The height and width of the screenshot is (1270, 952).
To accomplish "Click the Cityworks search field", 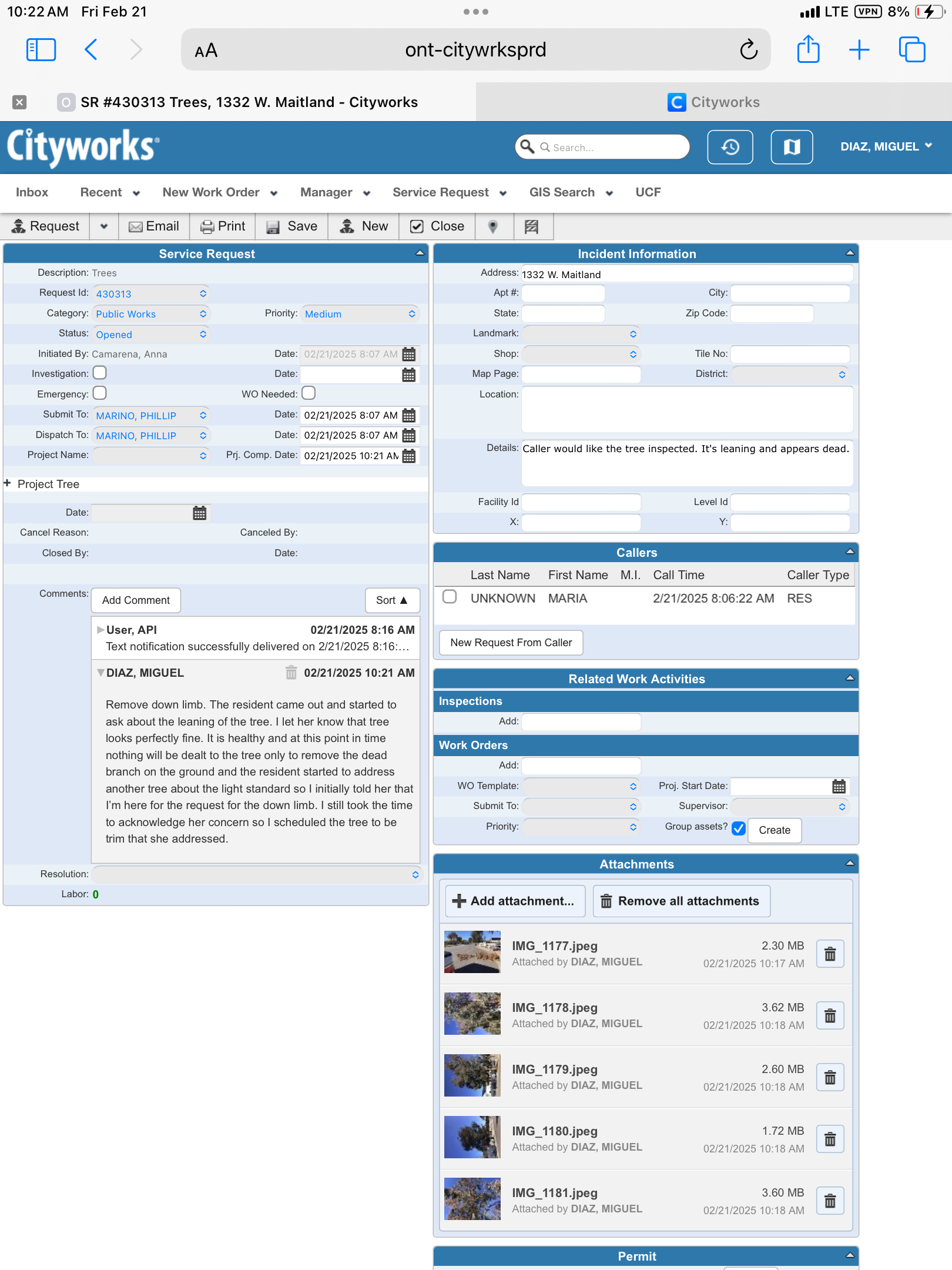I will coord(602,147).
